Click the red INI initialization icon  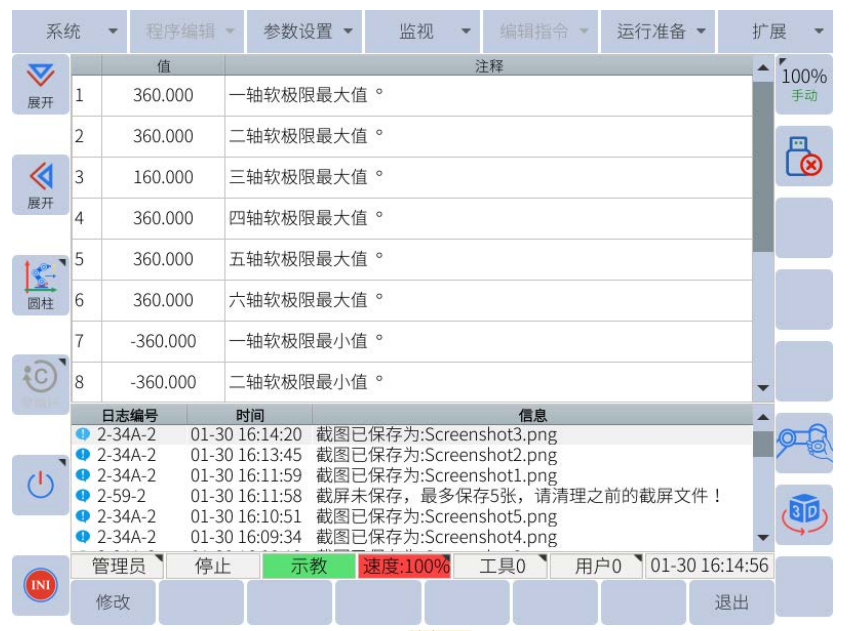(x=40, y=583)
